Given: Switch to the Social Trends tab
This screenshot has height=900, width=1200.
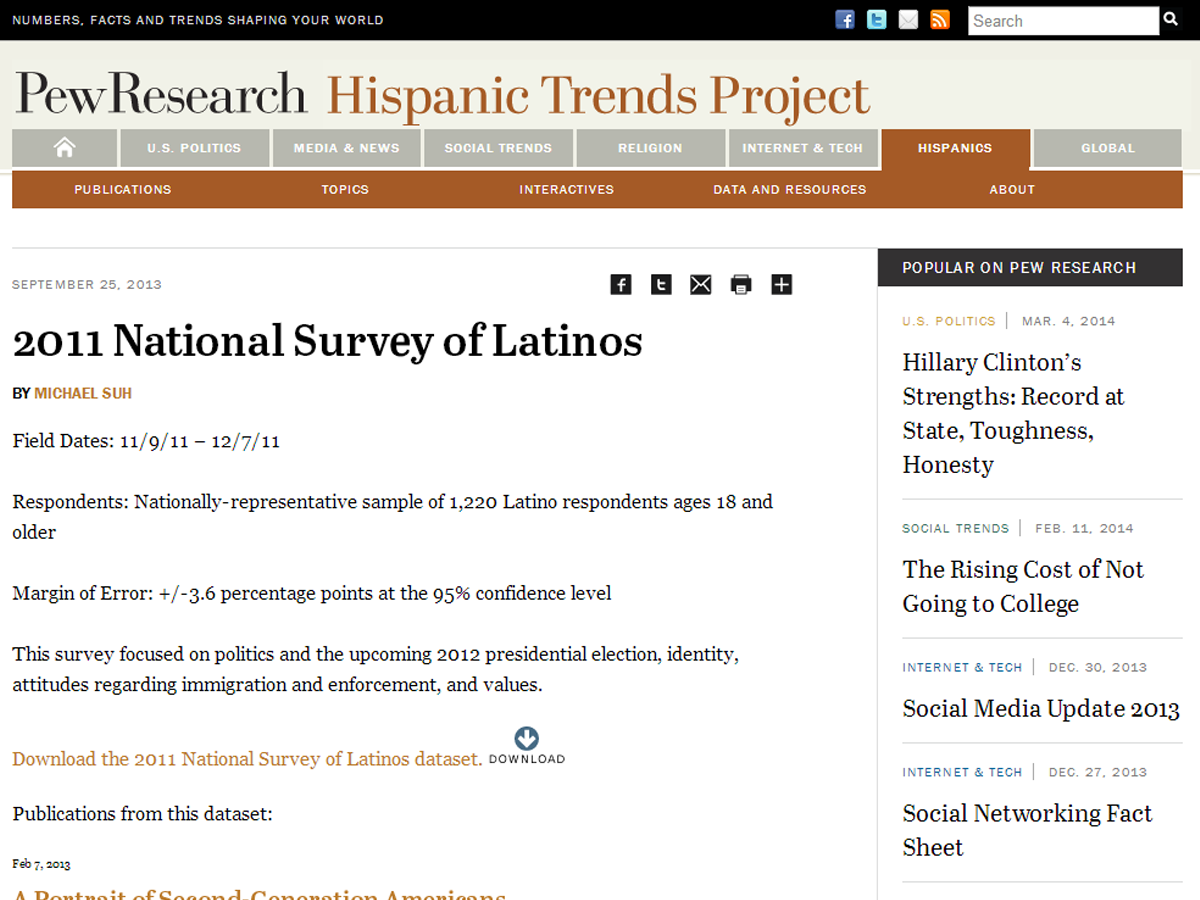Looking at the screenshot, I should (x=498, y=148).
